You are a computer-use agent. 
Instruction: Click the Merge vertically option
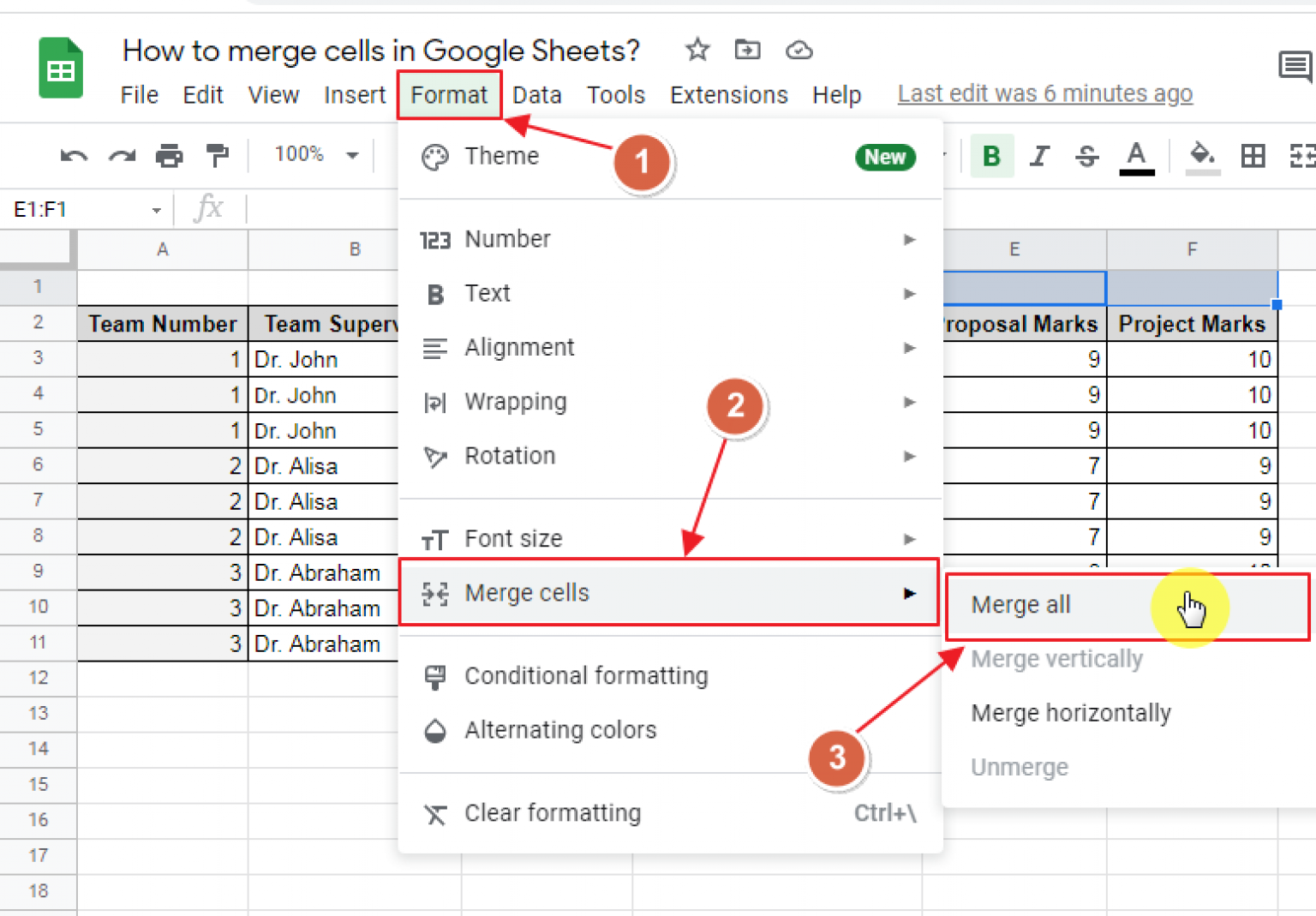point(1128,659)
